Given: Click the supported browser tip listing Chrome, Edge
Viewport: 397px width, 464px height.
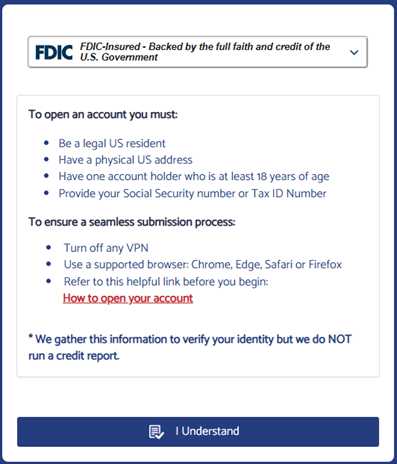Looking at the screenshot, I should pyautogui.click(x=203, y=265).
